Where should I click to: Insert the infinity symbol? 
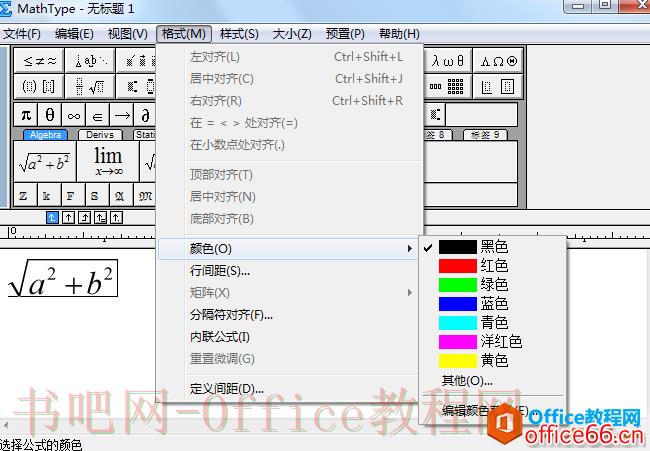pyautogui.click(x=74, y=115)
